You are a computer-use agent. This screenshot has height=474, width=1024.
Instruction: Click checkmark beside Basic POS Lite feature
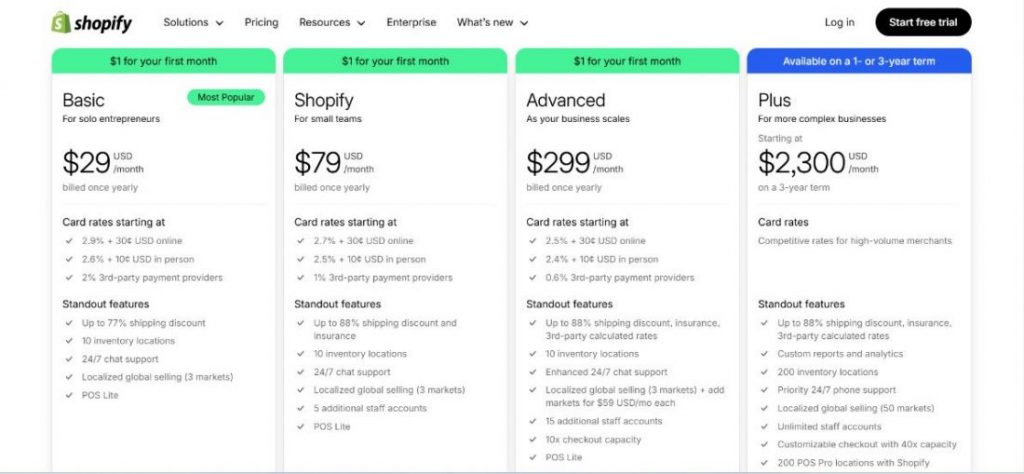tap(69, 395)
